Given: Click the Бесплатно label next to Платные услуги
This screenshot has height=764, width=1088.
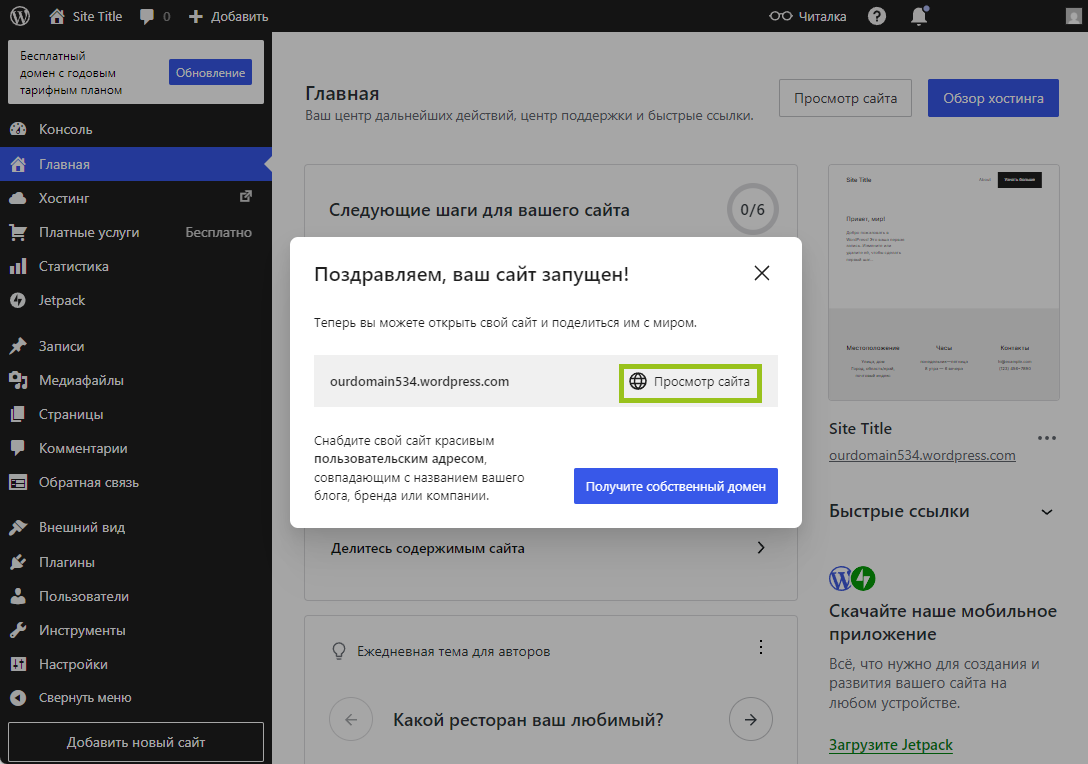Looking at the screenshot, I should (x=219, y=232).
